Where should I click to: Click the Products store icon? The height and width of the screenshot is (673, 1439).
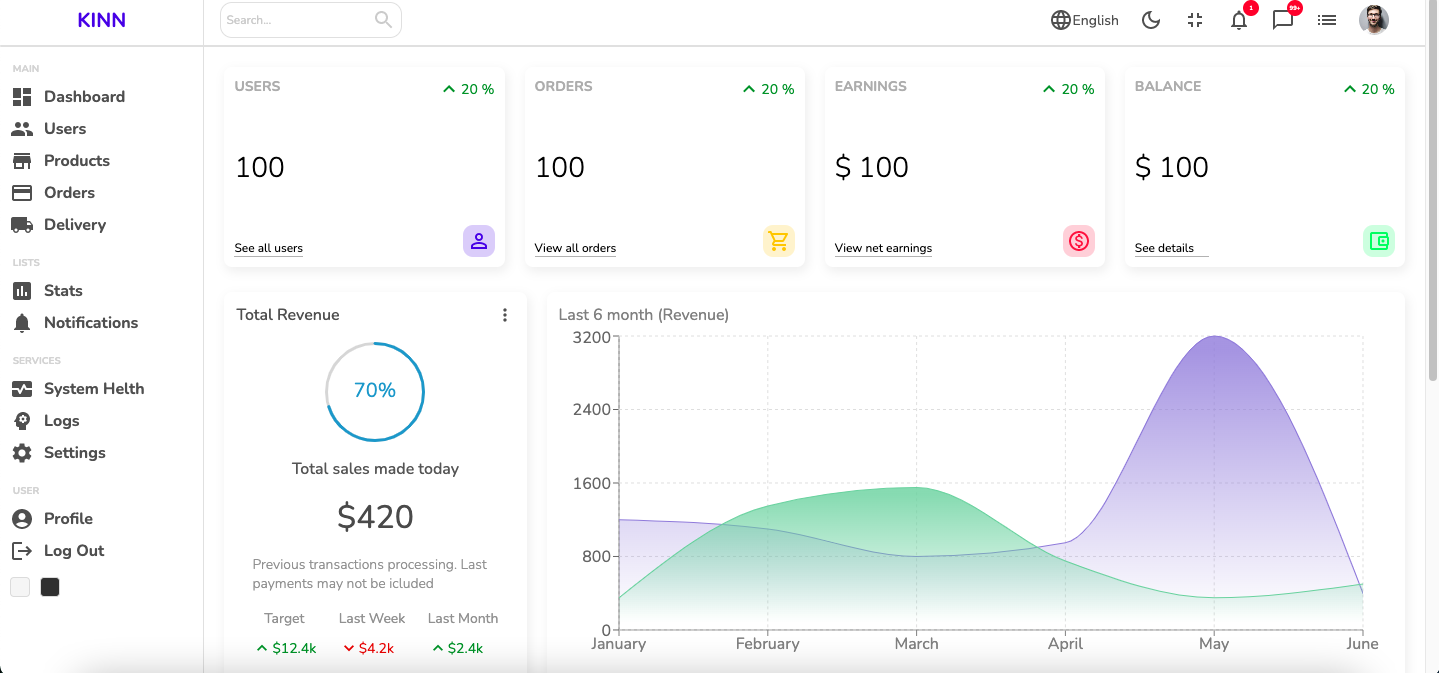(x=22, y=161)
